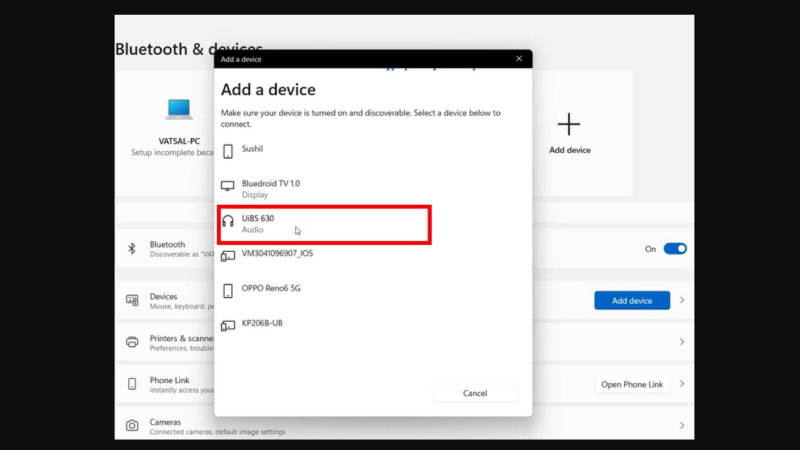The height and width of the screenshot is (450, 800).
Task: Expand the Devices row chevron
Action: pyautogui.click(x=682, y=300)
